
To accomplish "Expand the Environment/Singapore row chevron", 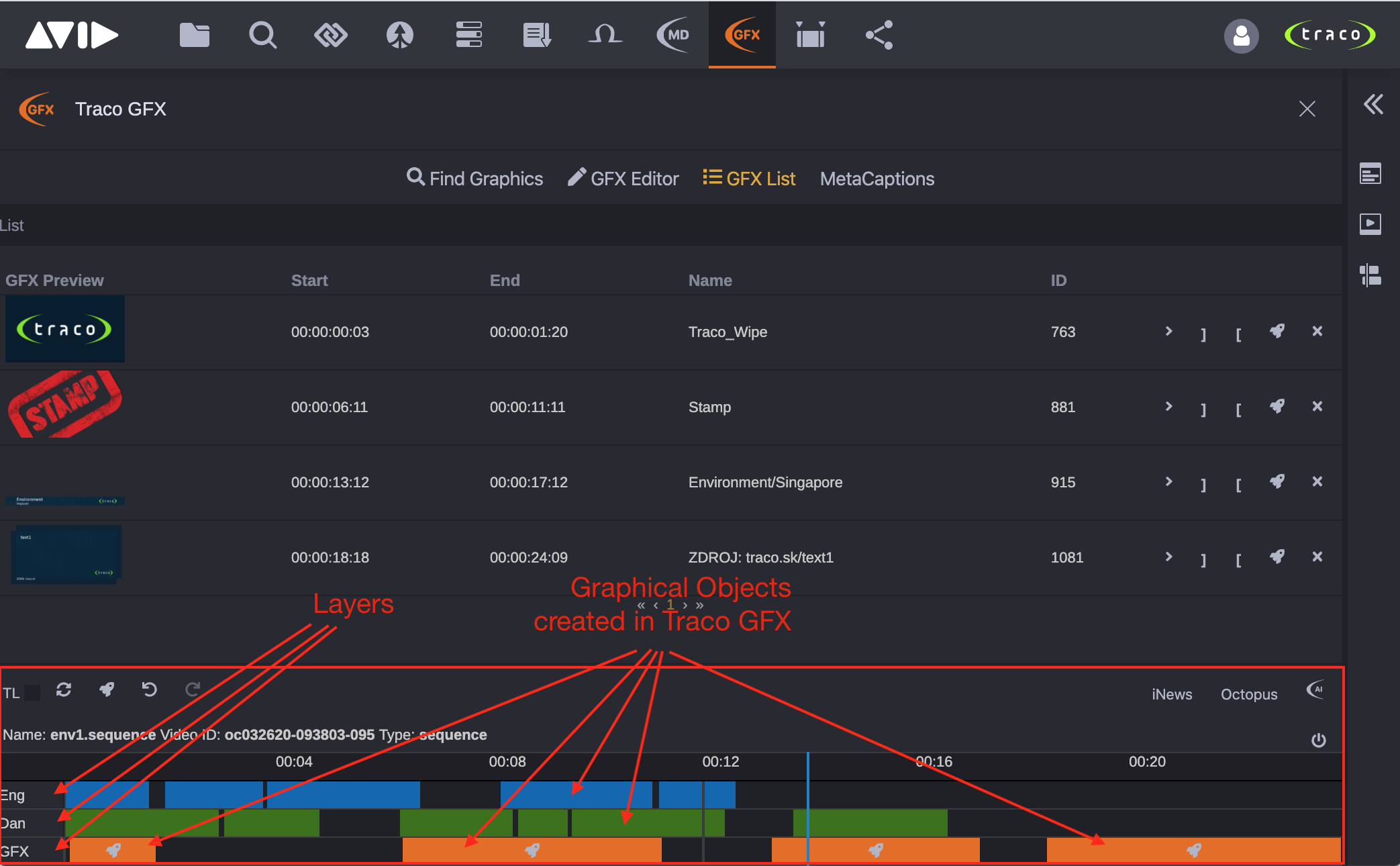I will (1169, 481).
